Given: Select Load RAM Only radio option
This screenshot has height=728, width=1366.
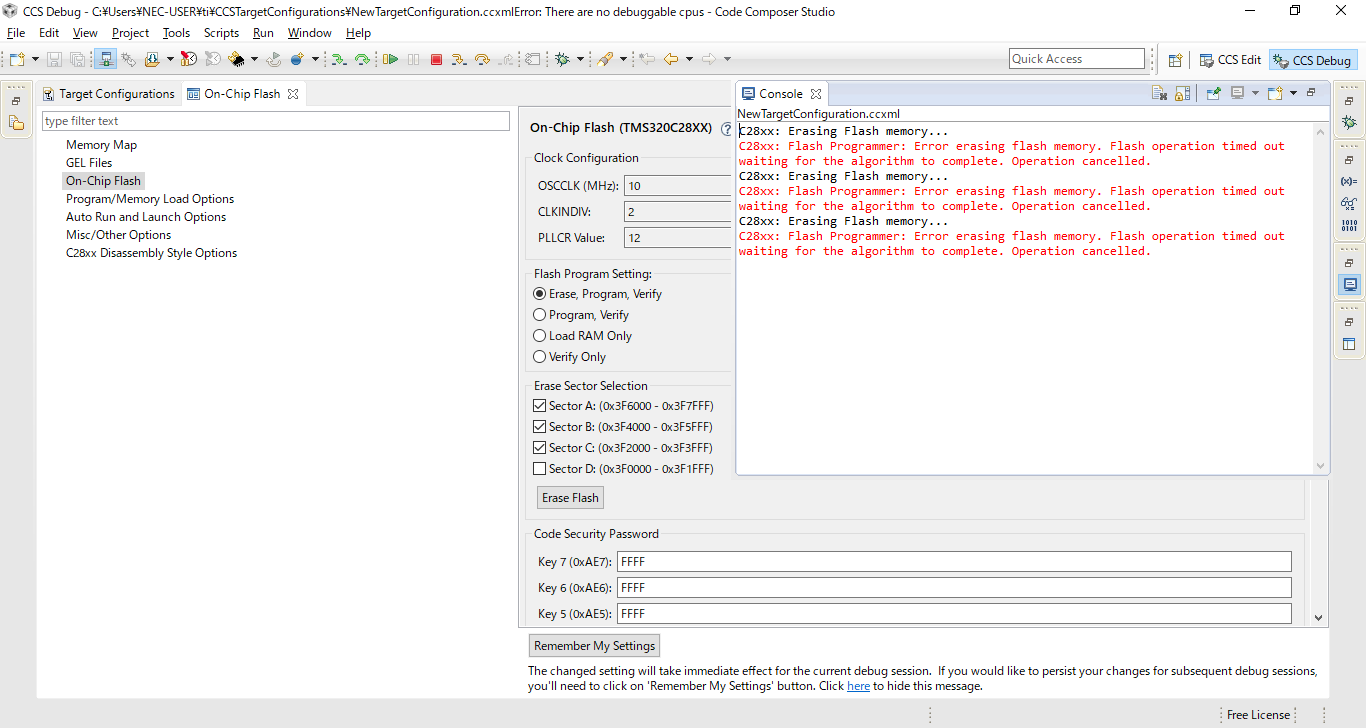Looking at the screenshot, I should pyautogui.click(x=540, y=336).
